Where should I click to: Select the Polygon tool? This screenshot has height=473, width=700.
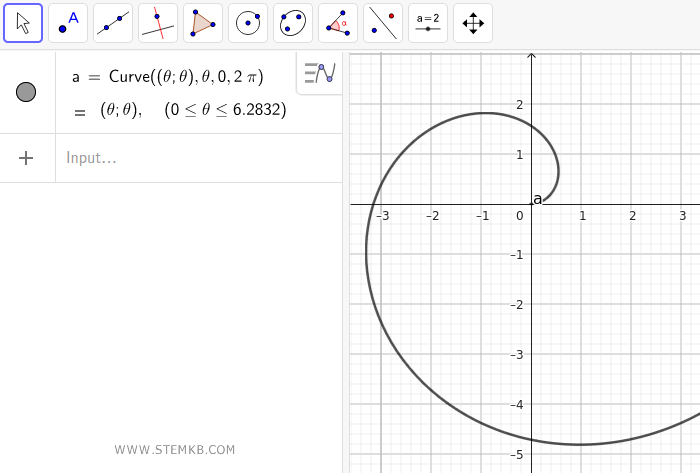point(203,23)
